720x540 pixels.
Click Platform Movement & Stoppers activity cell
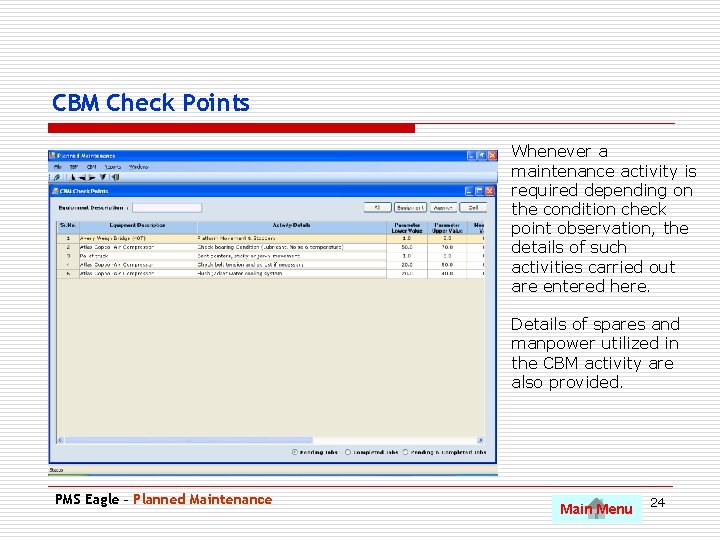(292, 239)
